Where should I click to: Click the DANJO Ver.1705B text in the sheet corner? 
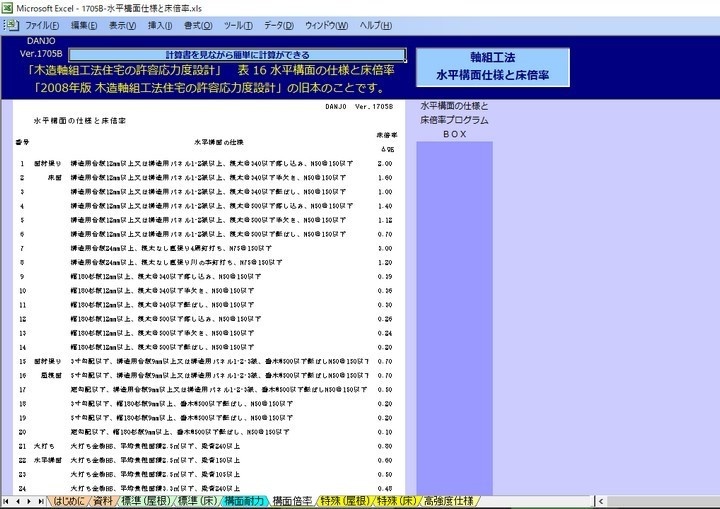(x=359, y=107)
